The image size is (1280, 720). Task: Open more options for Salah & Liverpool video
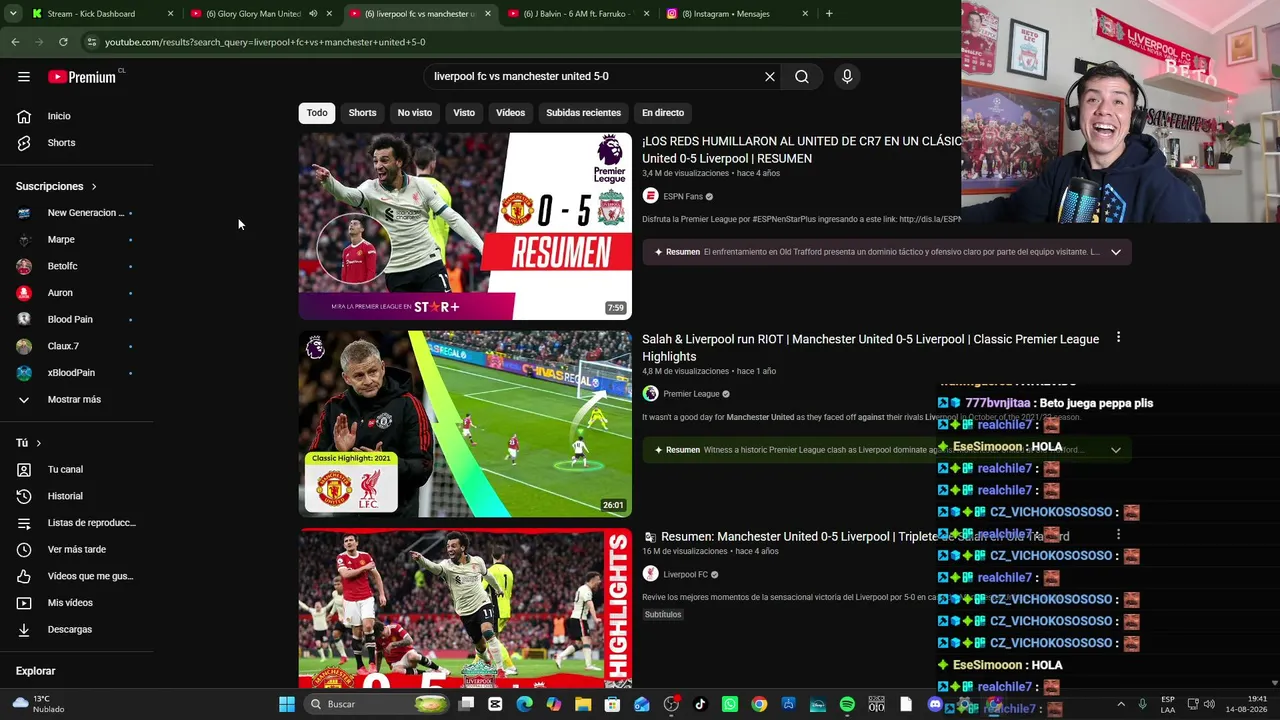pos(1118,338)
